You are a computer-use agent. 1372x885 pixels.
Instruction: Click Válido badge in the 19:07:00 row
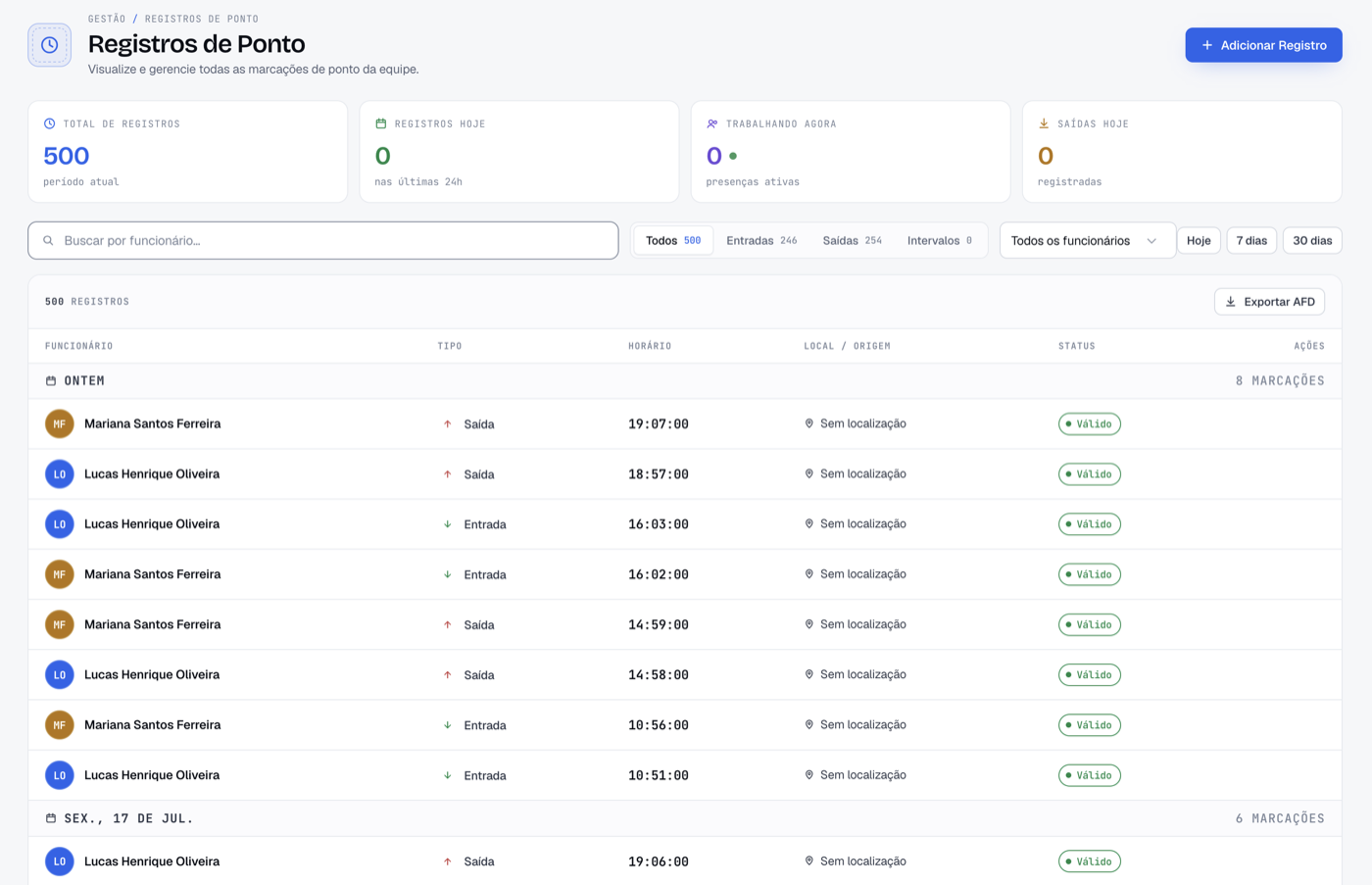1090,423
